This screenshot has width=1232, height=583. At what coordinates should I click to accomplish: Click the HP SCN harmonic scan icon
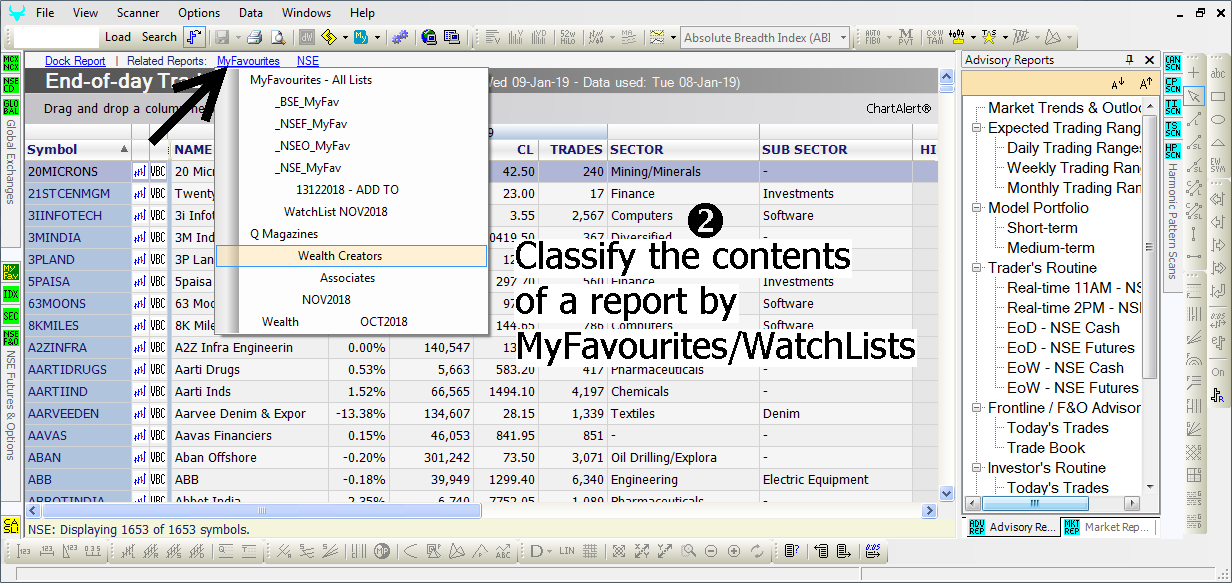pyautogui.click(x=1173, y=151)
